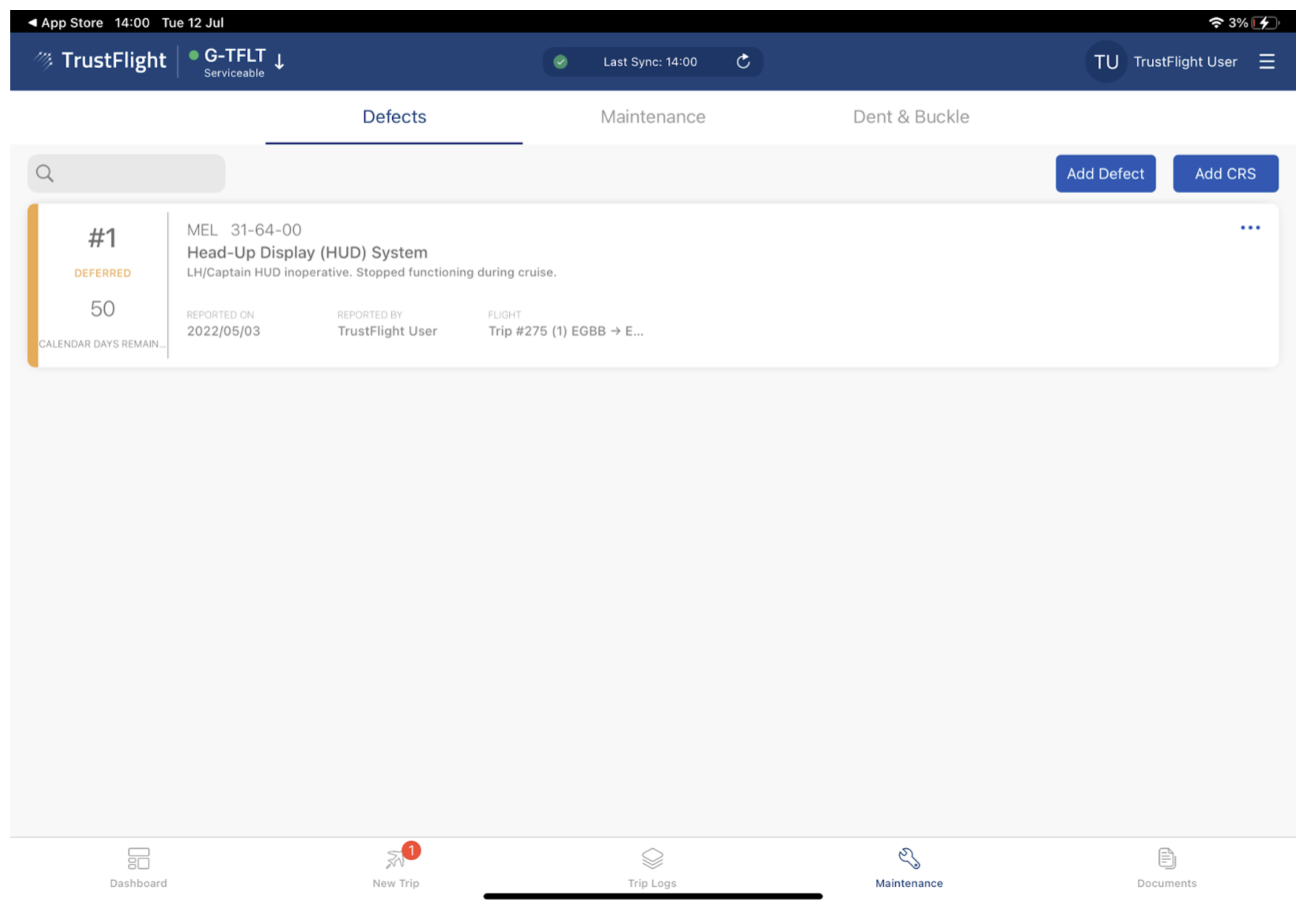Open the hamburger menu
This screenshot has height=914, width=1312.
point(1267,62)
